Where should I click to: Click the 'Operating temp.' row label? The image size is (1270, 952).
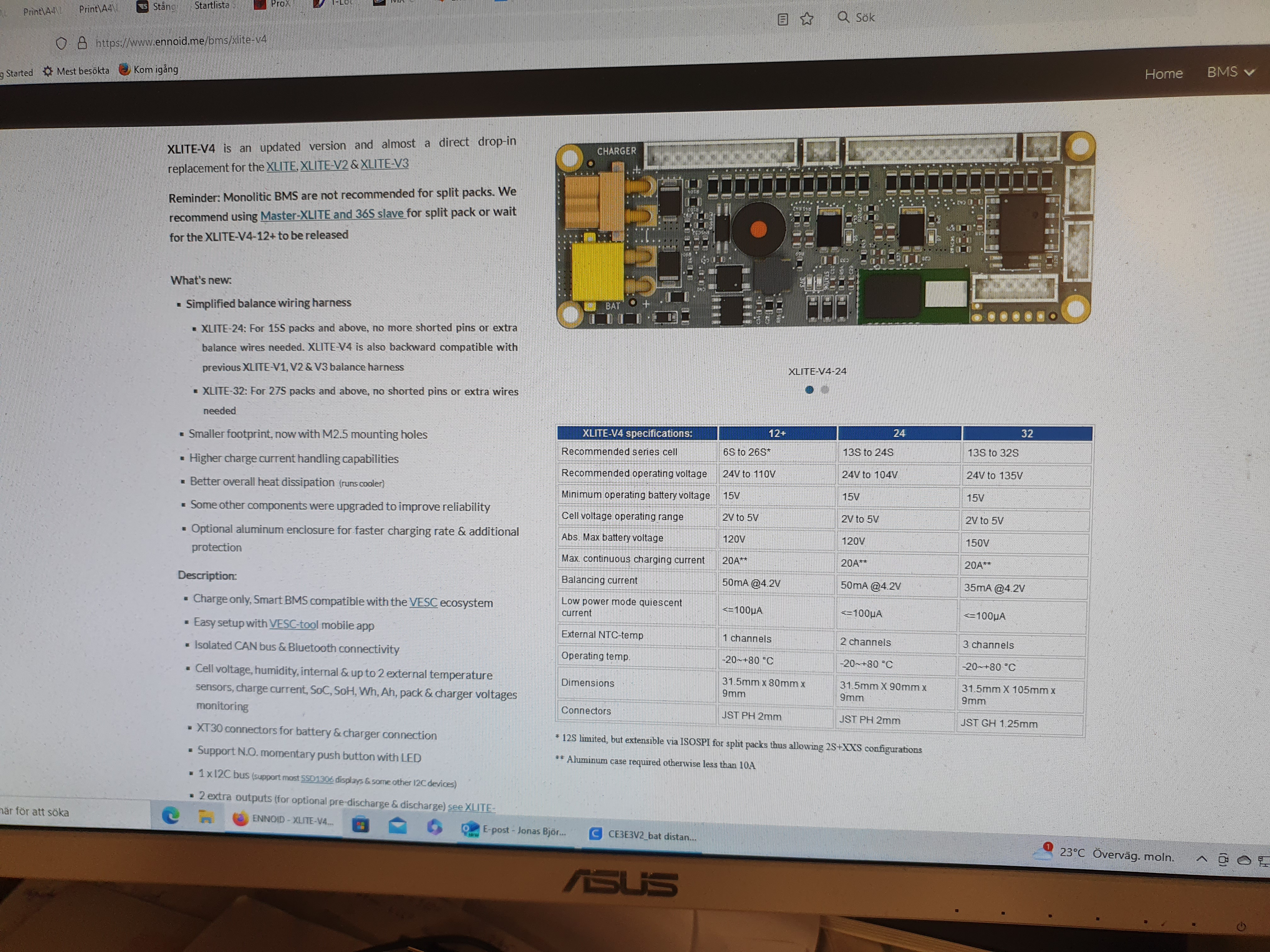(x=595, y=656)
